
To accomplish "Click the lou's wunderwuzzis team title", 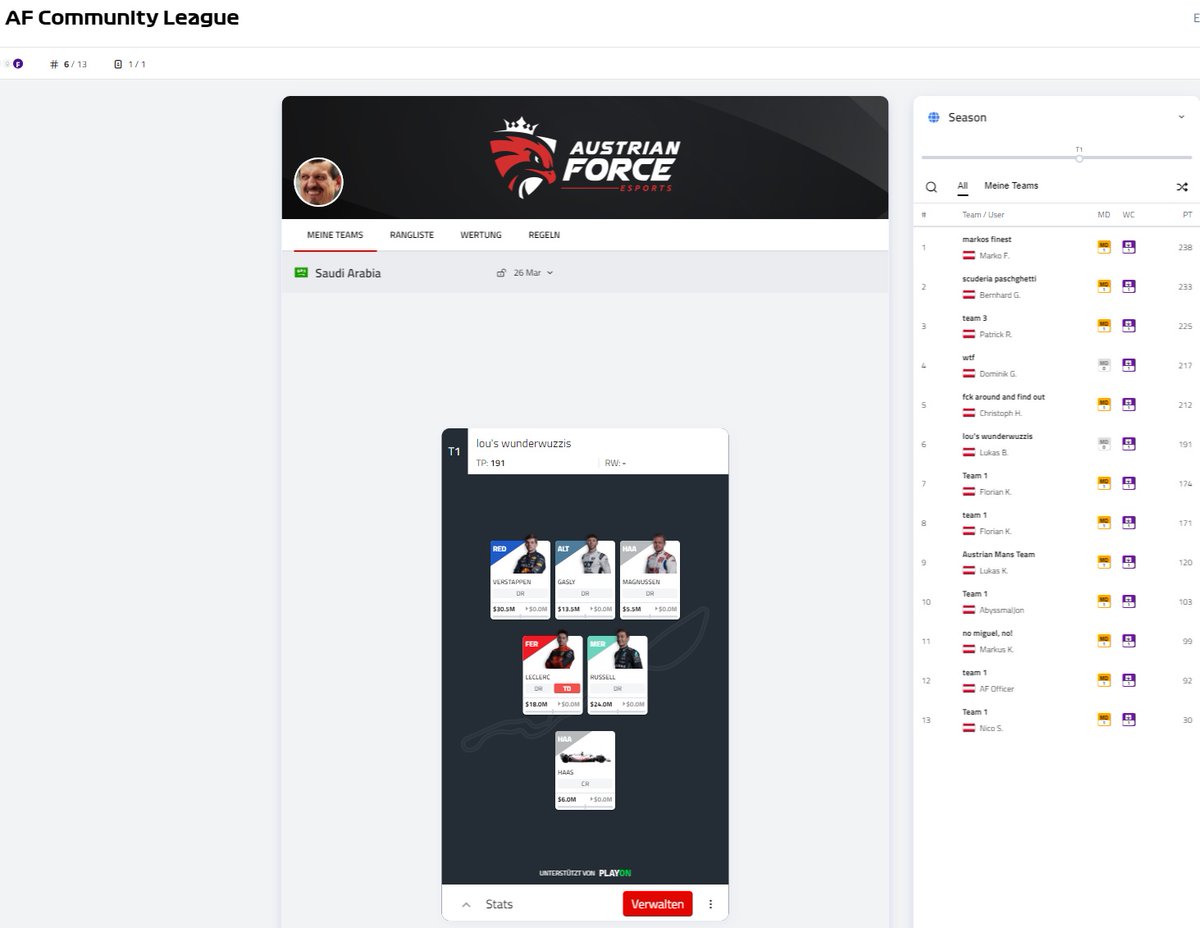I will [x=524, y=443].
